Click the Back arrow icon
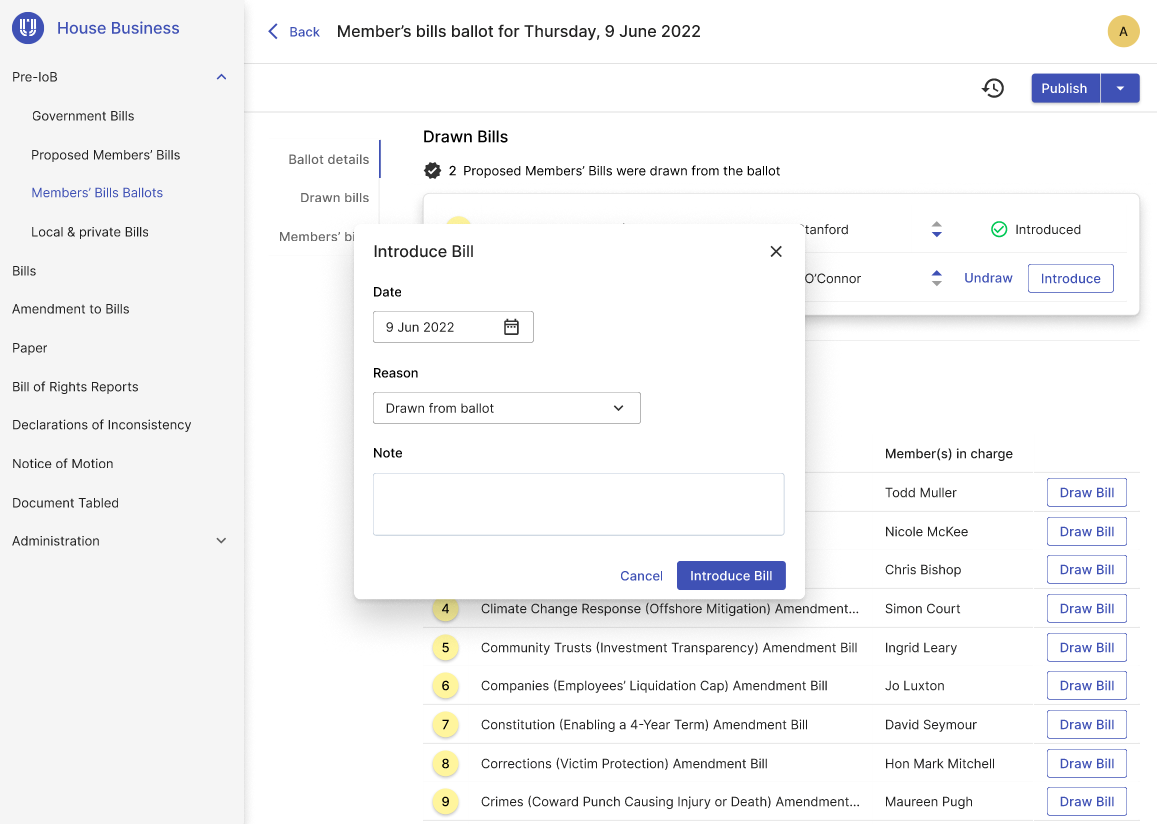 273,31
